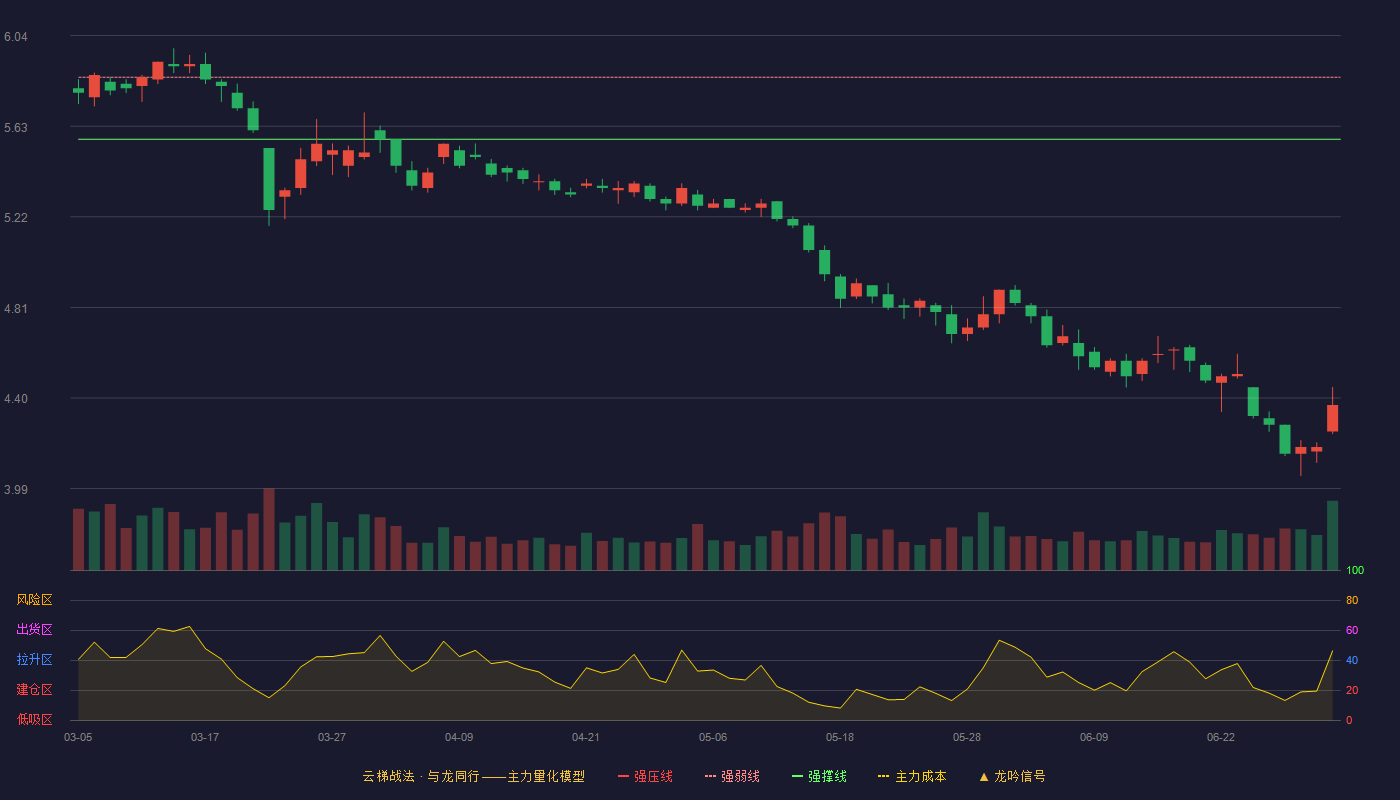
Task: Click the 03-17 date axis label
Action: point(205,737)
